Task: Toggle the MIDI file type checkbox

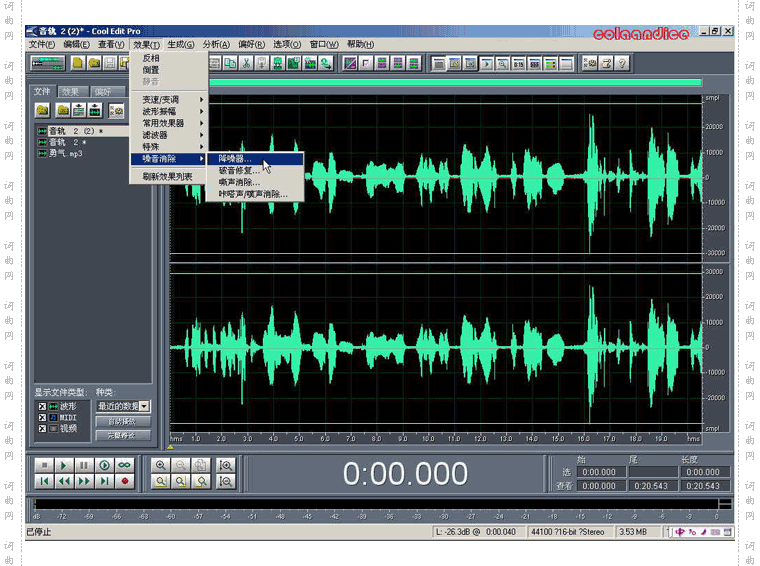Action: coord(42,418)
